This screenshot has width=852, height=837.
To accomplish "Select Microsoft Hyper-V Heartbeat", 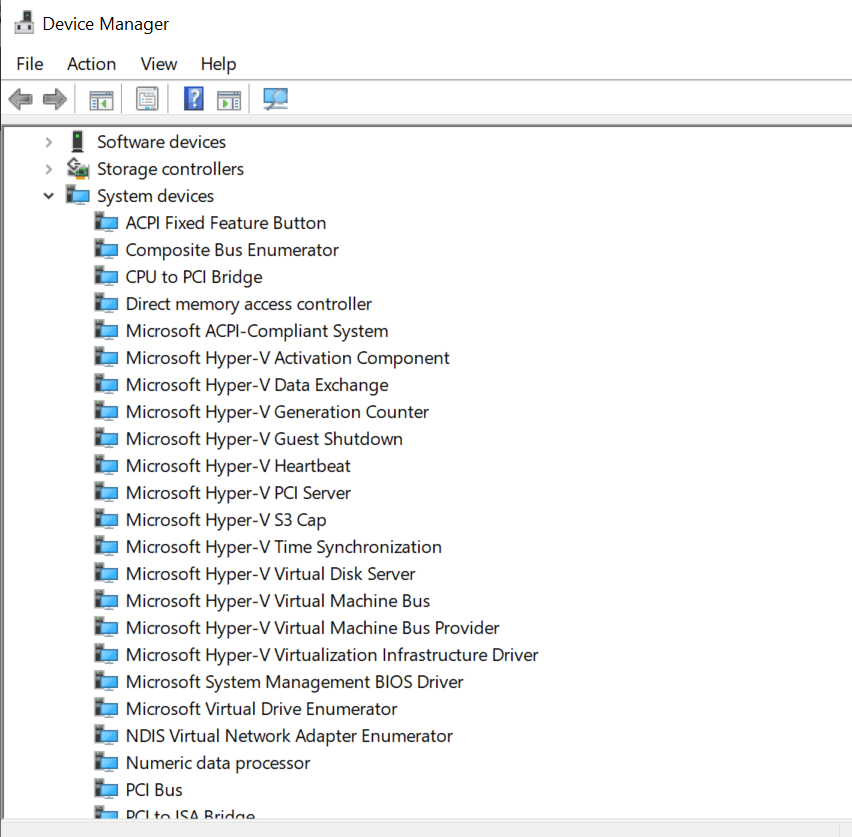I will [238, 466].
